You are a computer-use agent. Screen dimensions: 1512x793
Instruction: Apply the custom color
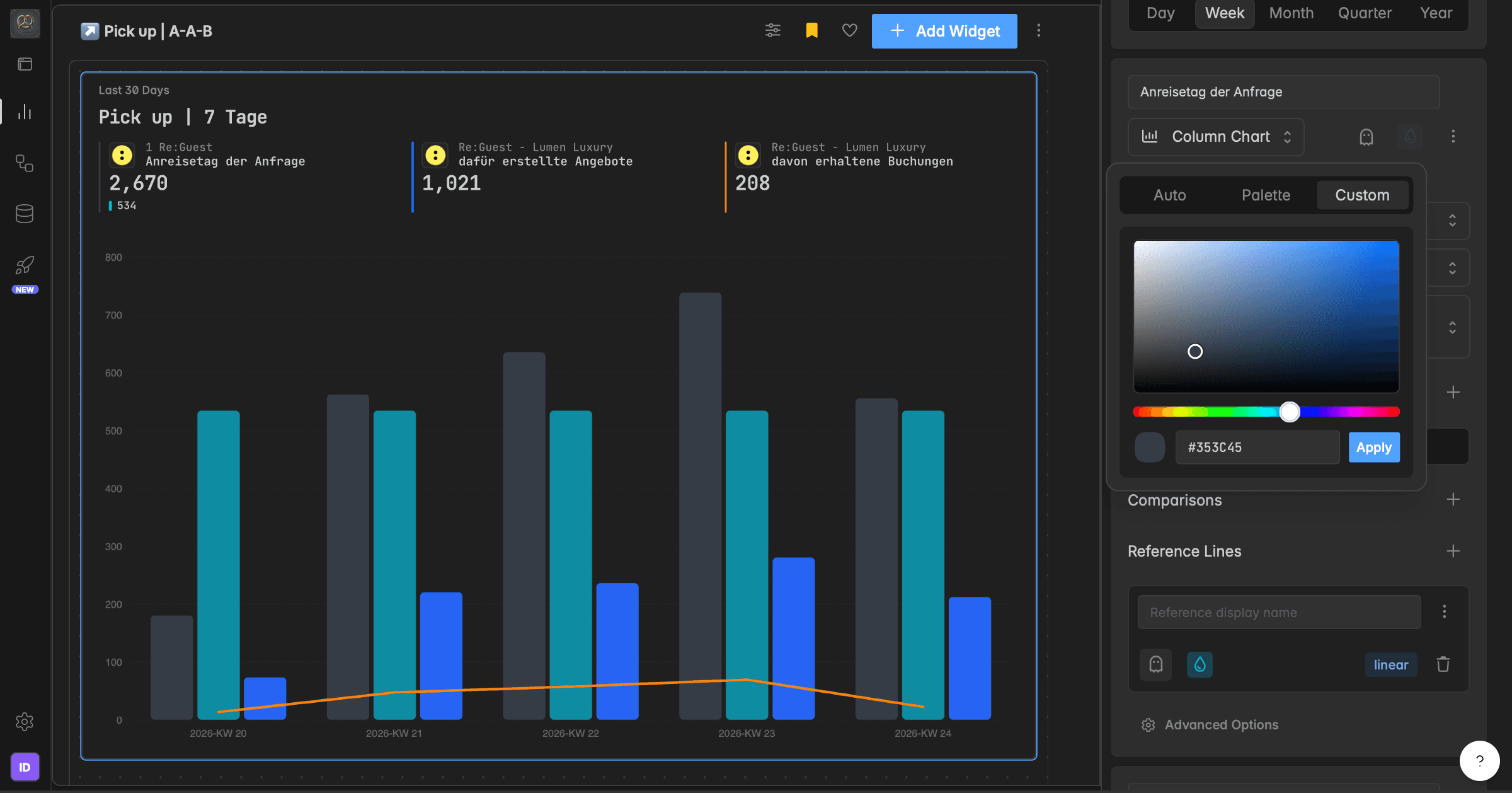click(1374, 448)
